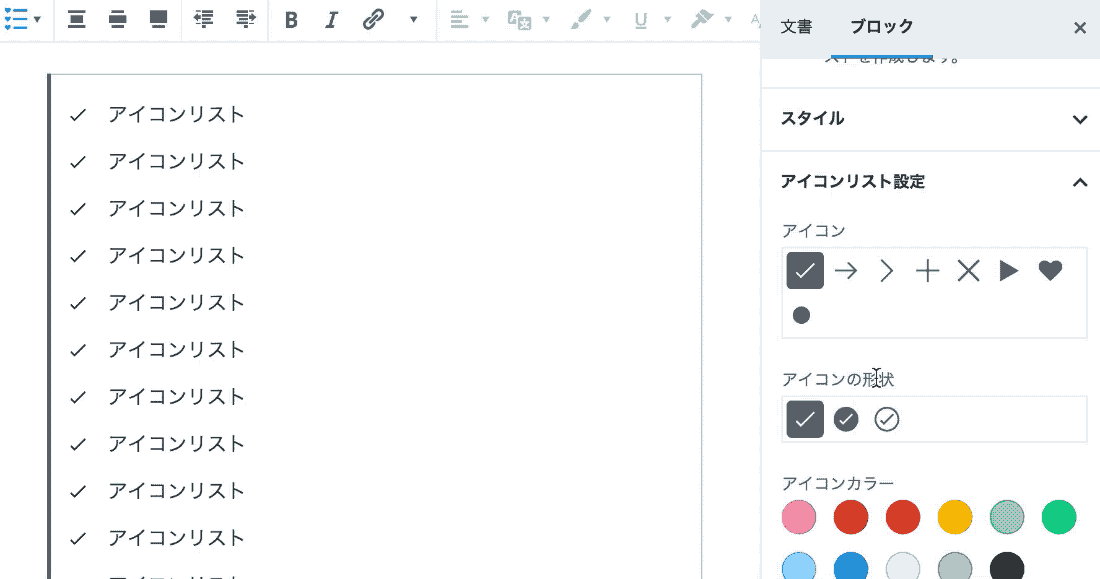Click the first アイコンリスト list item text

coord(176,115)
